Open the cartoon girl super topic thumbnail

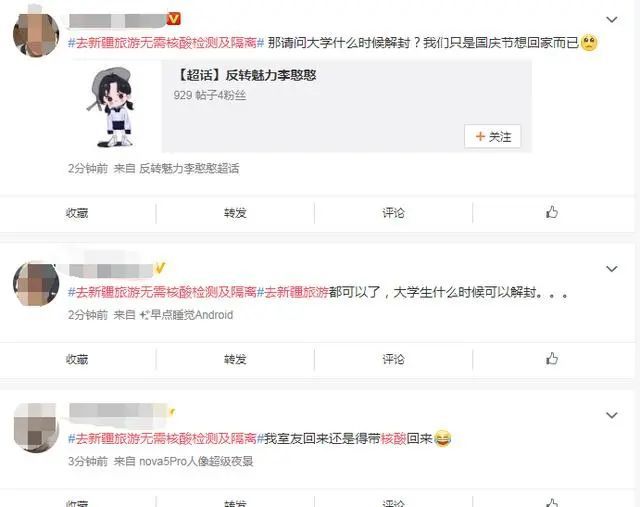tap(111, 107)
